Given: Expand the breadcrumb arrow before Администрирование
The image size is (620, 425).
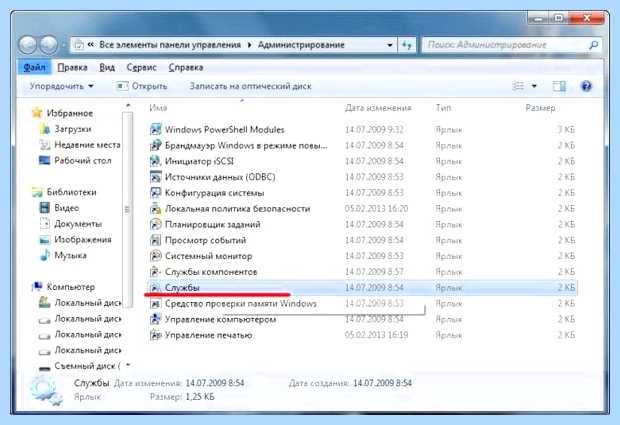Looking at the screenshot, I should (x=250, y=45).
